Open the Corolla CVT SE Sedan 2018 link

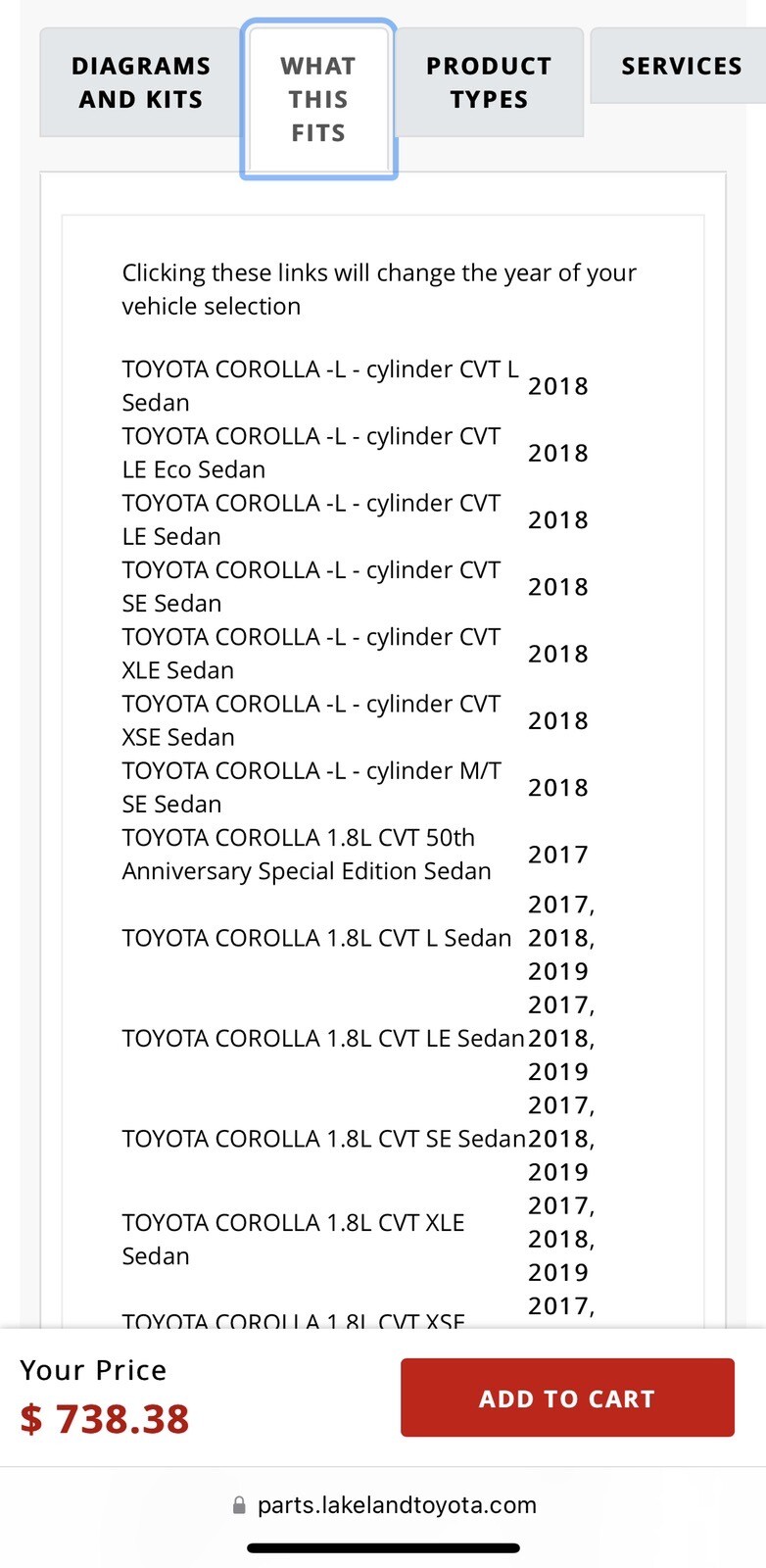click(x=311, y=585)
